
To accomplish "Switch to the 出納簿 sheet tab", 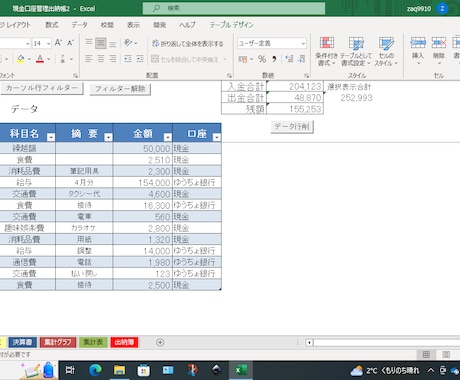I will (124, 342).
